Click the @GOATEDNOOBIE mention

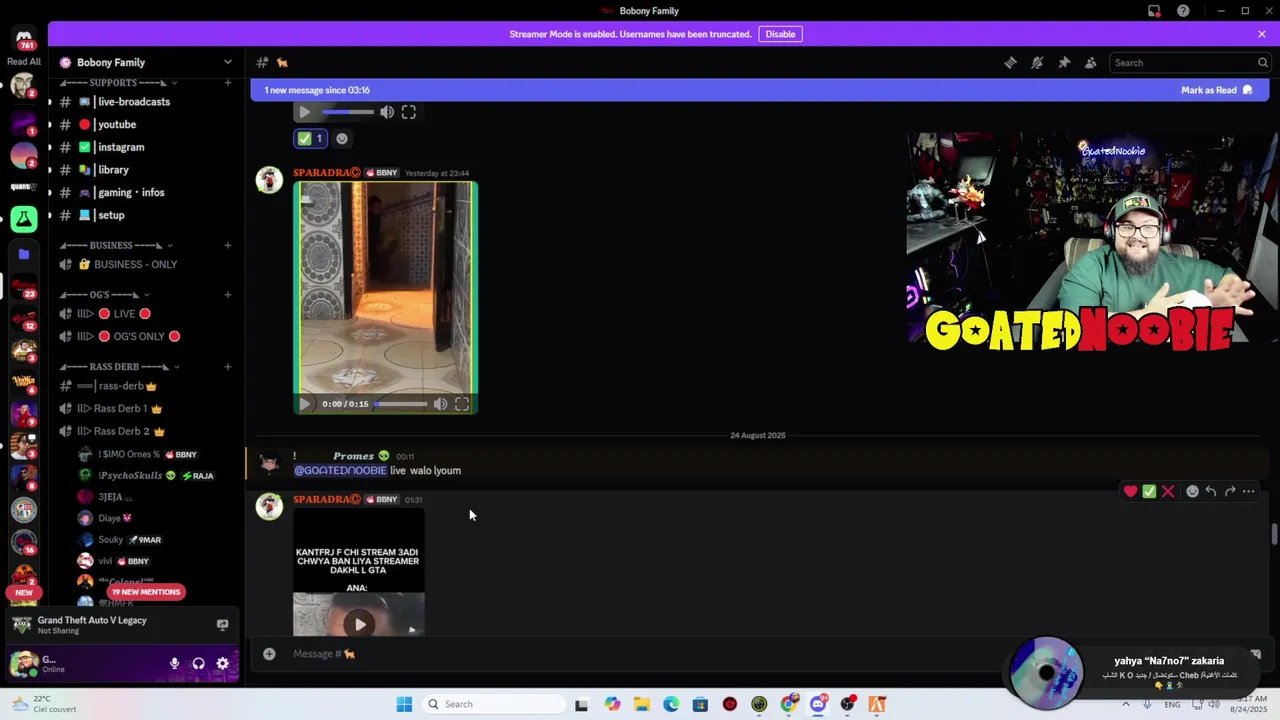pos(340,470)
